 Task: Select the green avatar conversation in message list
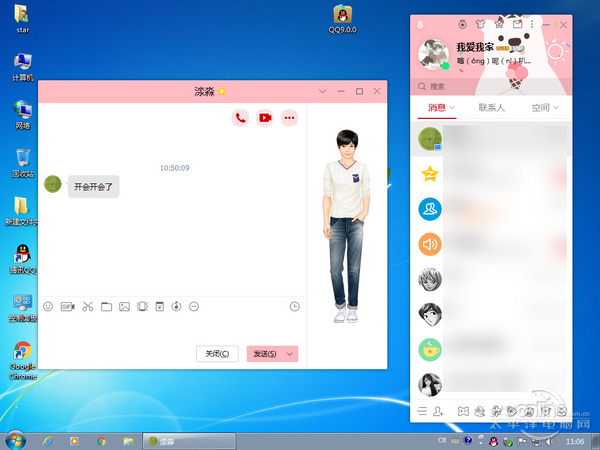pos(491,139)
